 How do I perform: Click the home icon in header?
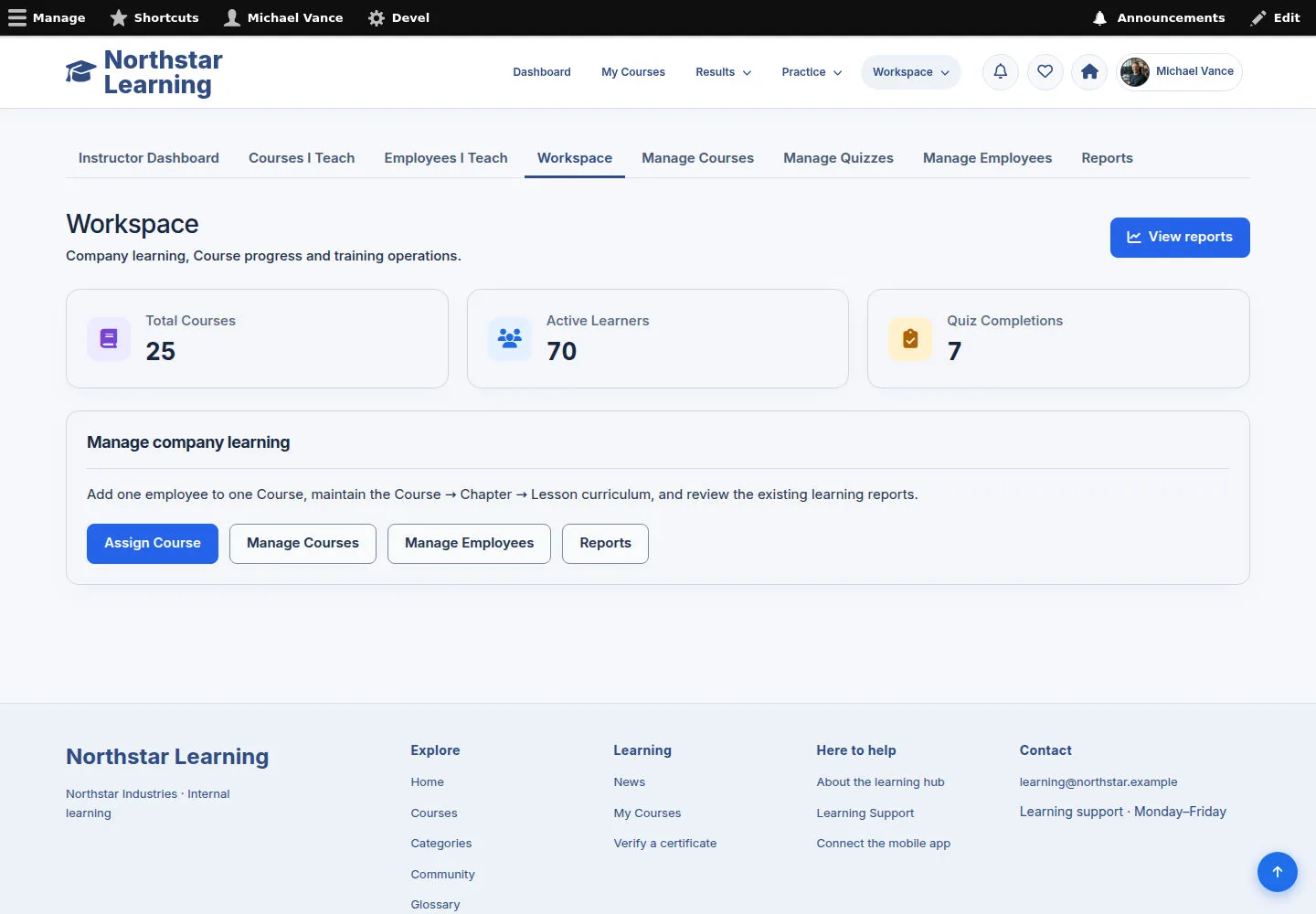[1089, 71]
